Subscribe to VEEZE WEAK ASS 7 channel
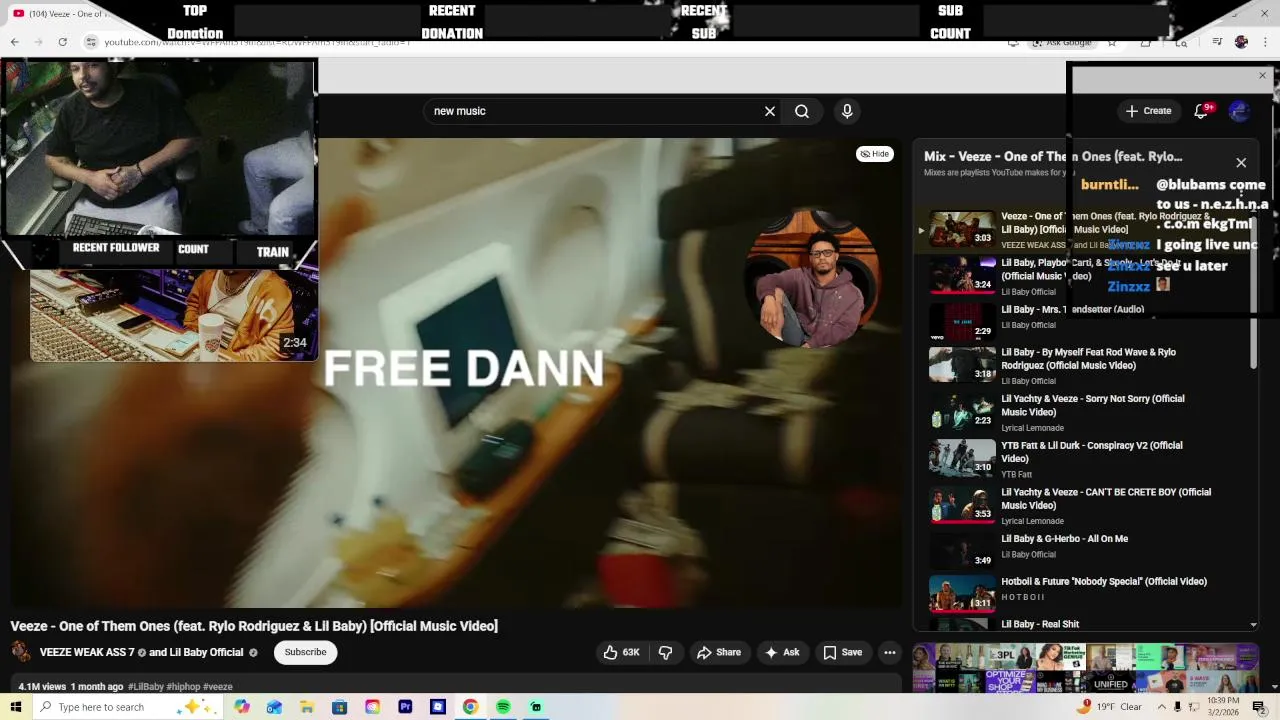Screen dimensions: 1280x720 305,652
